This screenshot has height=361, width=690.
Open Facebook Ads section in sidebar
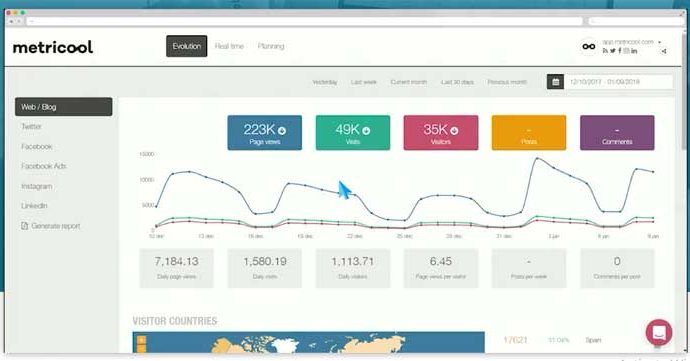tap(44, 166)
